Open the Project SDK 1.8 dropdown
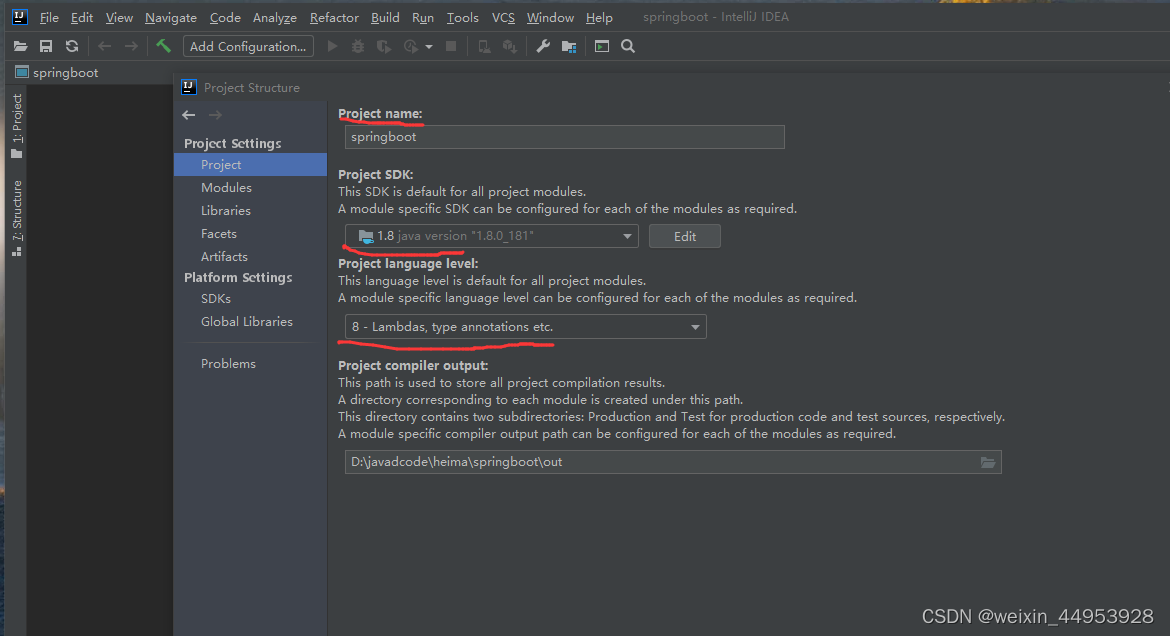1170x636 pixels. (492, 236)
